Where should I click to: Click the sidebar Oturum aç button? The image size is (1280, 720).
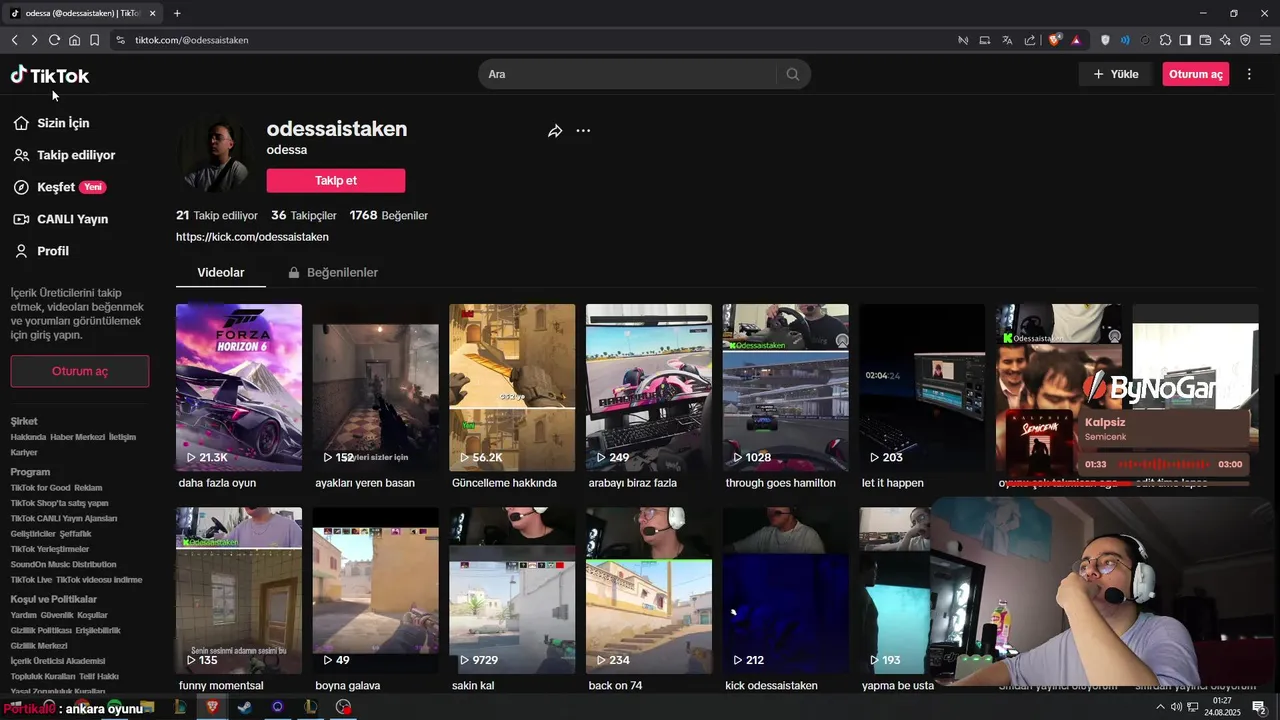pyautogui.click(x=80, y=371)
